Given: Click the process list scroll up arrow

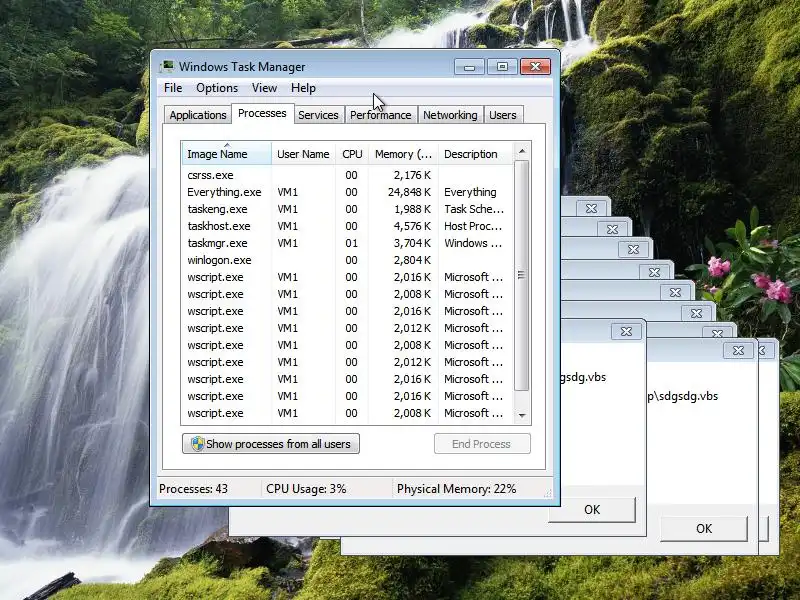Looking at the screenshot, I should click(521, 151).
